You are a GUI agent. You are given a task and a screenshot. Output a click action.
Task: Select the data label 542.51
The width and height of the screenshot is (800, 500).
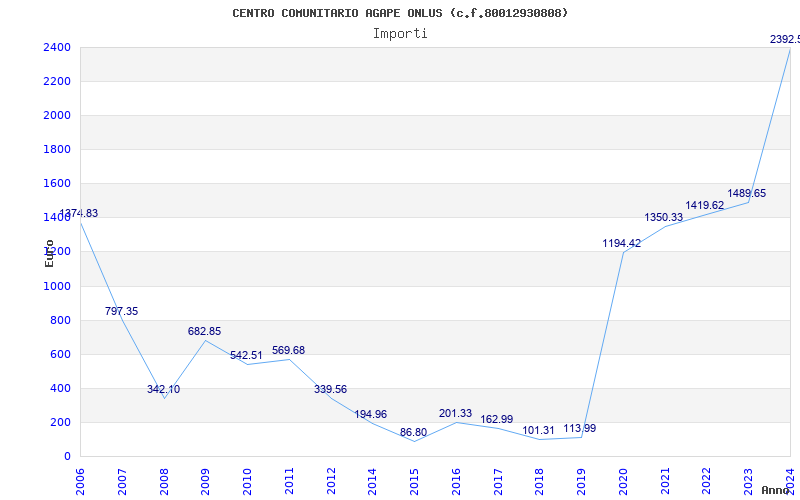point(246,356)
